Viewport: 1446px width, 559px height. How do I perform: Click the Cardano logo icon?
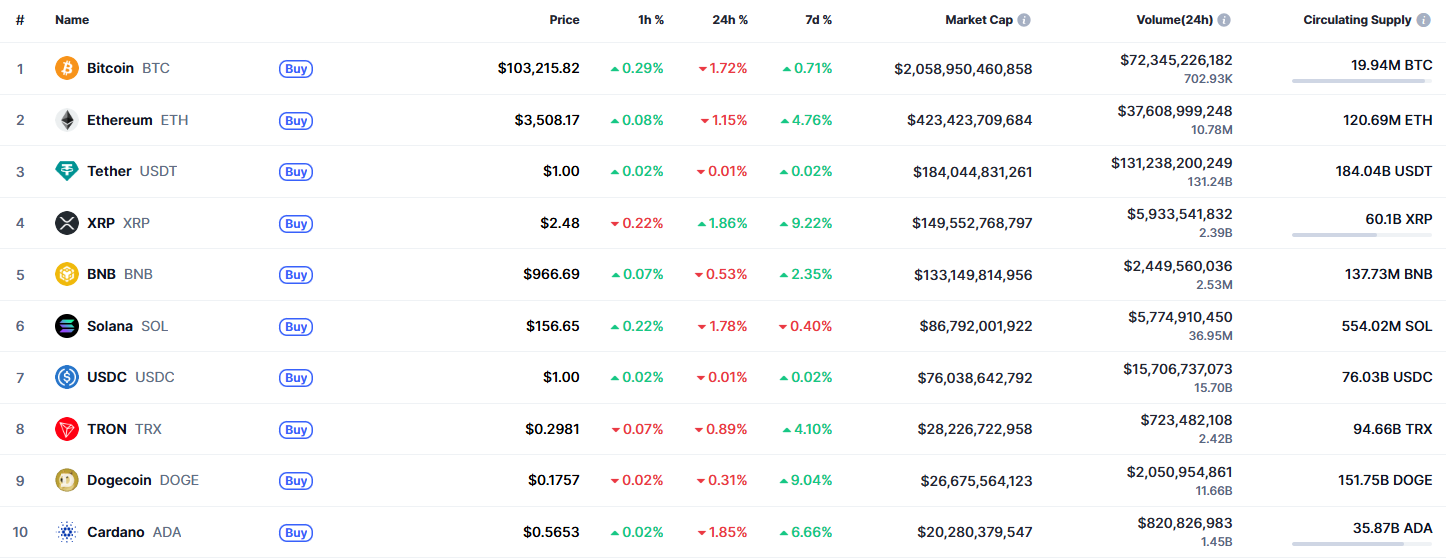[67, 532]
